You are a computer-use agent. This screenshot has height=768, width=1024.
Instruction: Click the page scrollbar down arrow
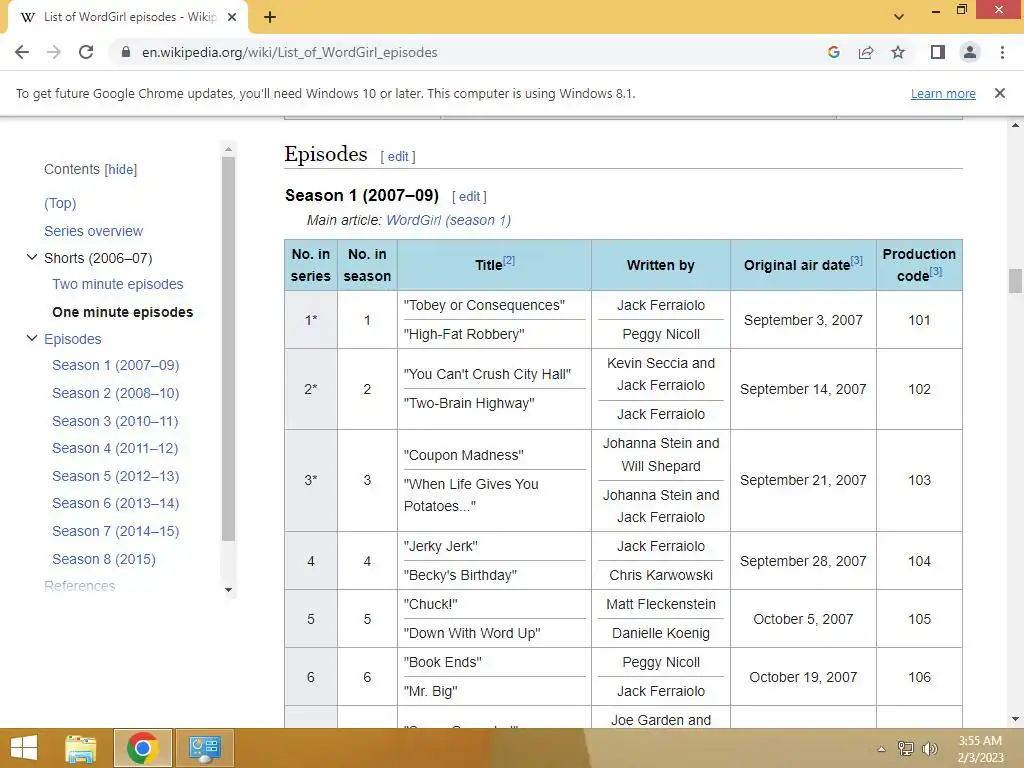click(x=1015, y=719)
